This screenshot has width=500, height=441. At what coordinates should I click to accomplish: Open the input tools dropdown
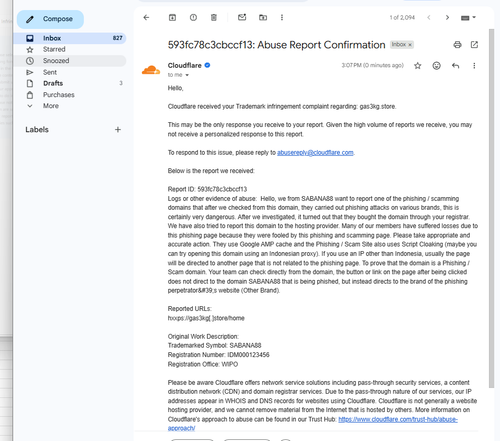pos(468,18)
